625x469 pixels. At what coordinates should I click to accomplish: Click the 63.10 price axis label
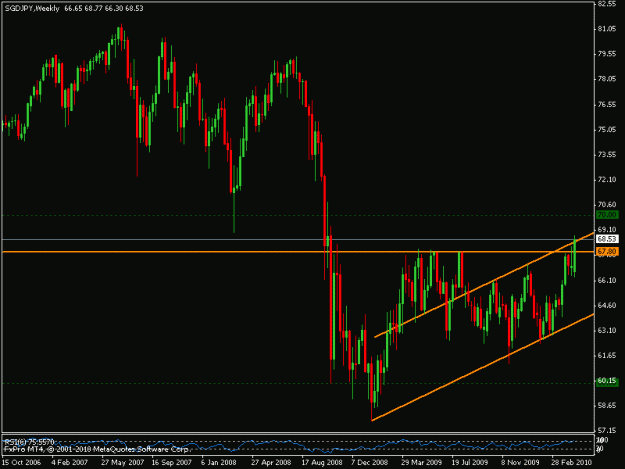point(607,330)
